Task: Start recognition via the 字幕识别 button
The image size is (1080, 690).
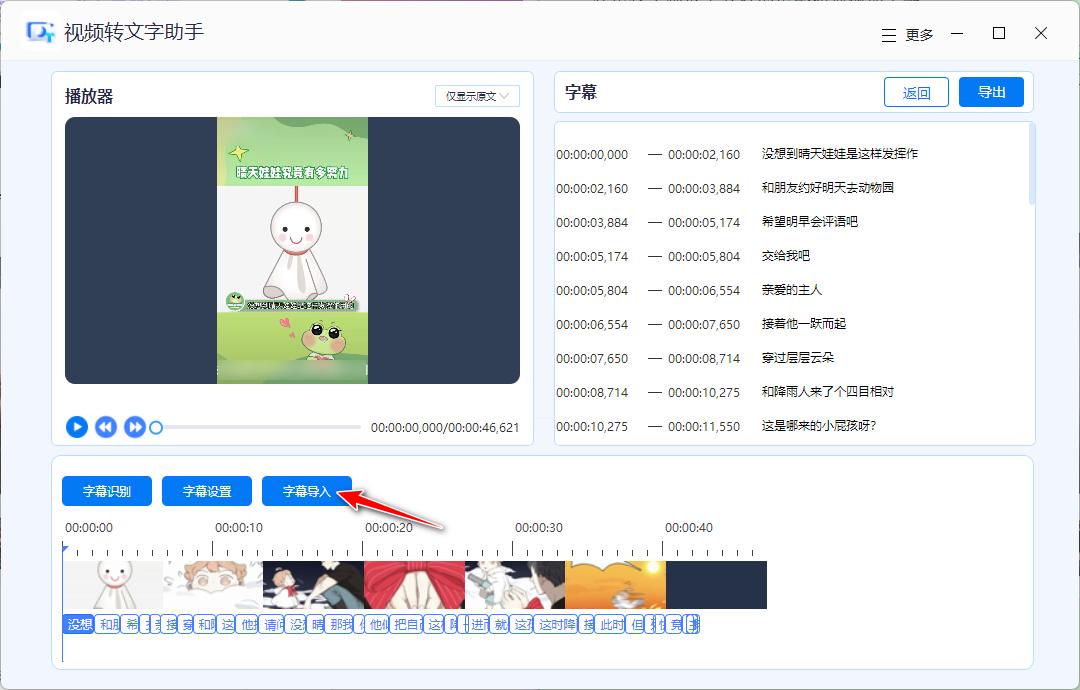Action: [x=106, y=490]
